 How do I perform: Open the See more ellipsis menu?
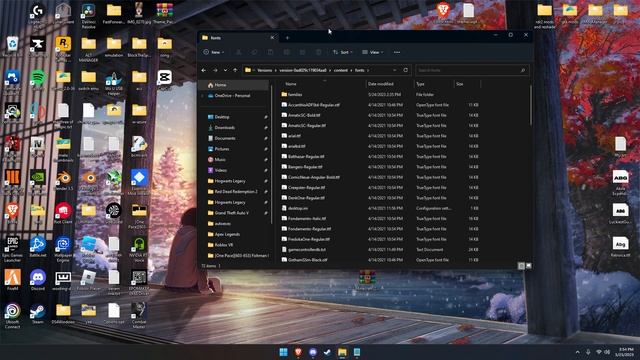[x=397, y=52]
